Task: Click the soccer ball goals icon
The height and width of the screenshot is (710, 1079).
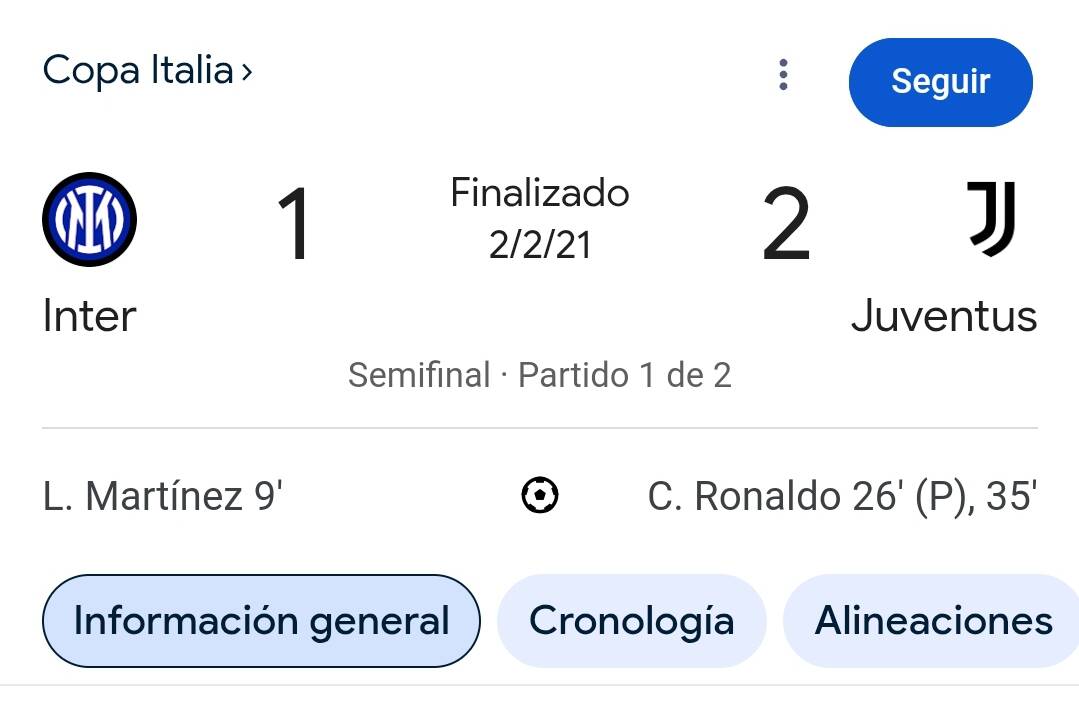Action: 540,495
